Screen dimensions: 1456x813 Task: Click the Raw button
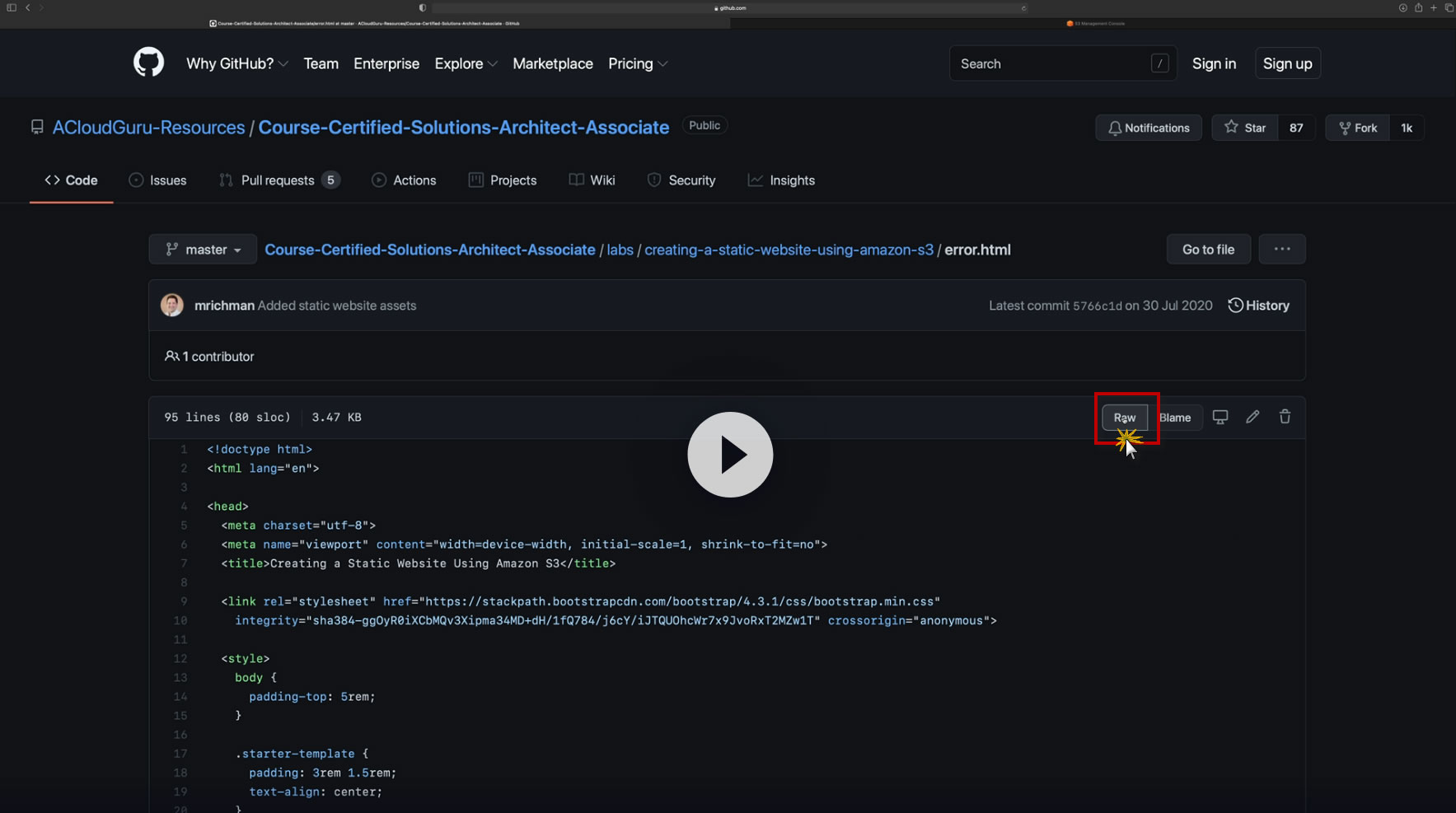(x=1125, y=418)
